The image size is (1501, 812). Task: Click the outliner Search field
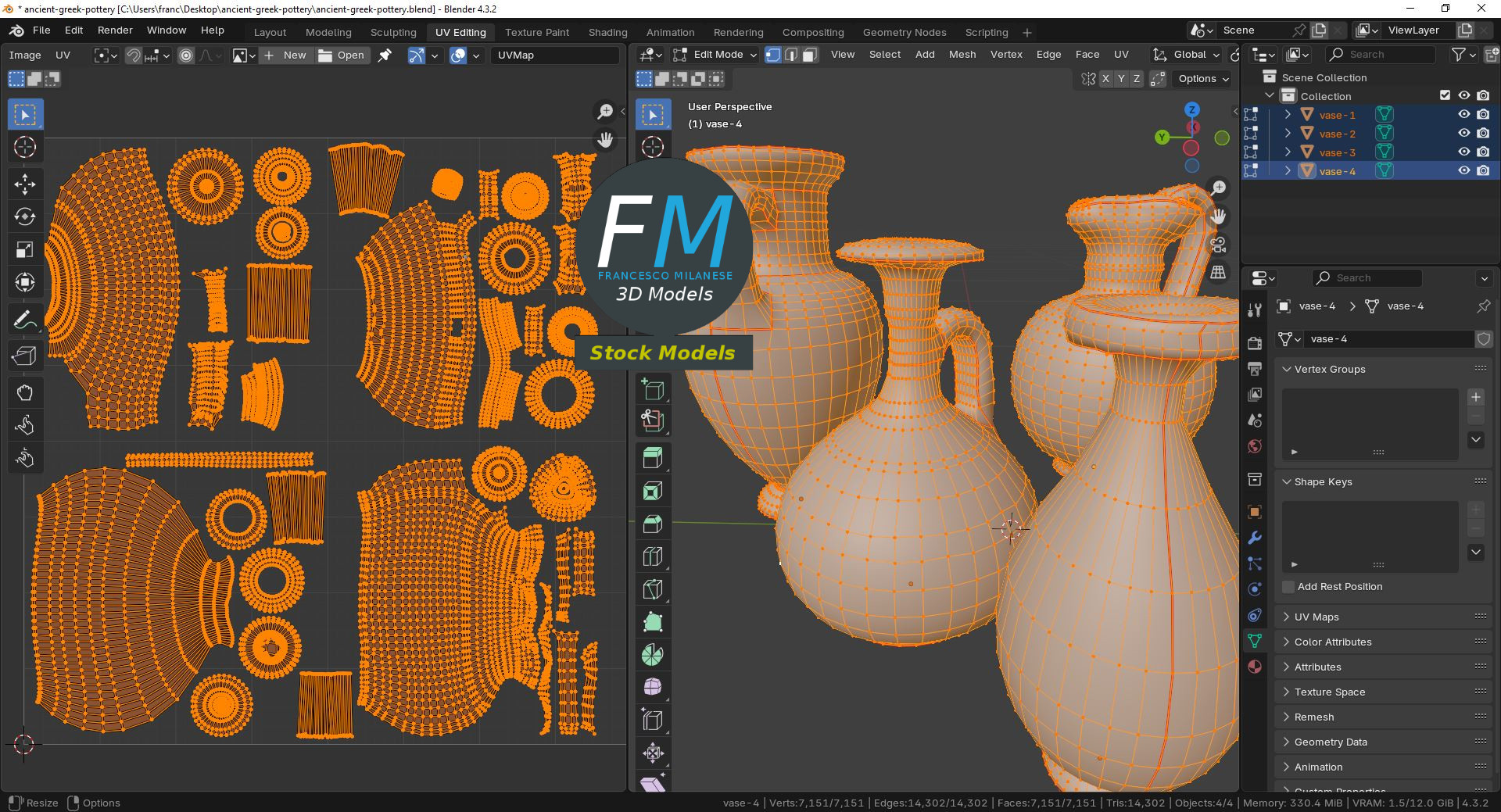1380,54
